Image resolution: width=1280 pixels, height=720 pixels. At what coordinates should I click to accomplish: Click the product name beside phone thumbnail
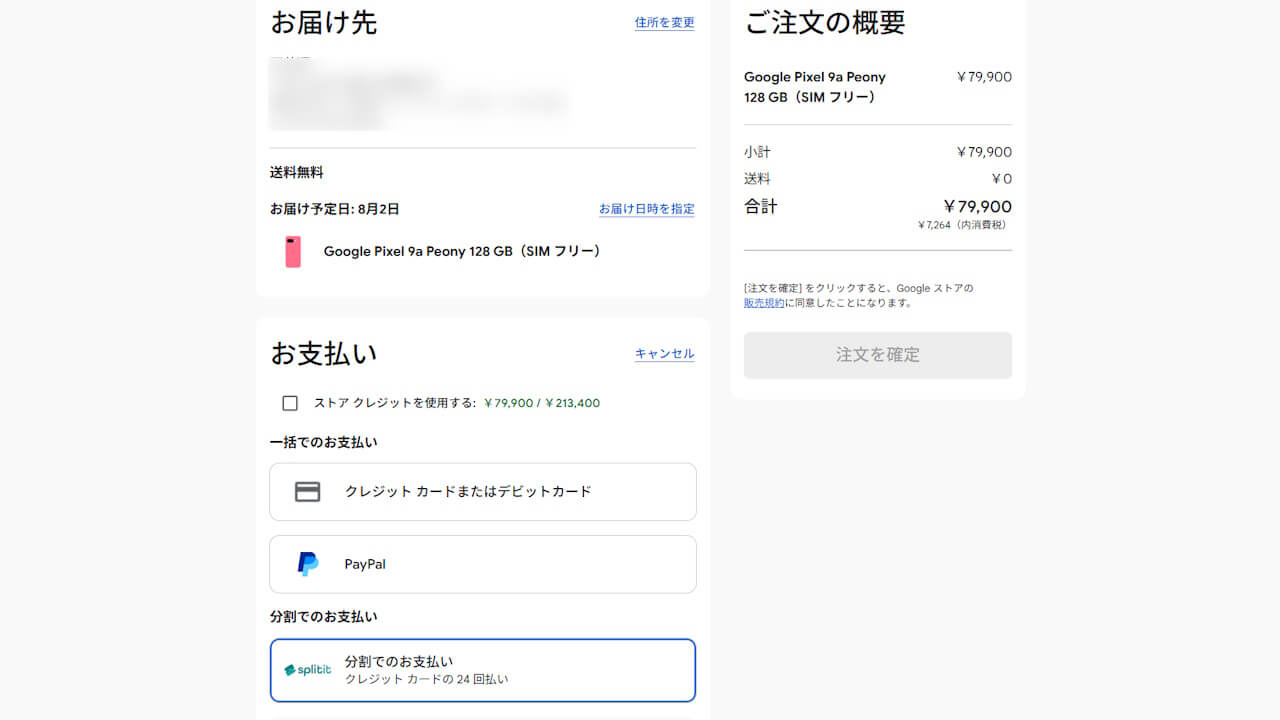pyautogui.click(x=464, y=251)
